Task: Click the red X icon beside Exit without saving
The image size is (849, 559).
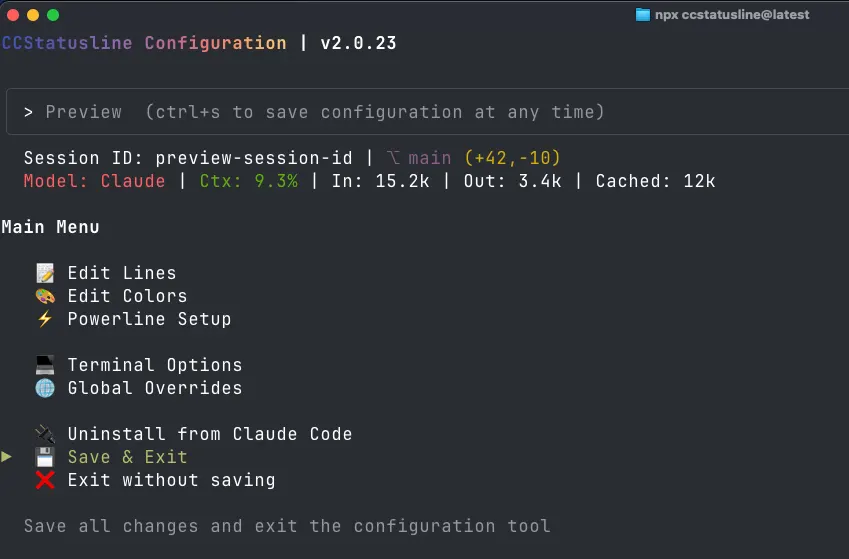Action: click(45, 480)
